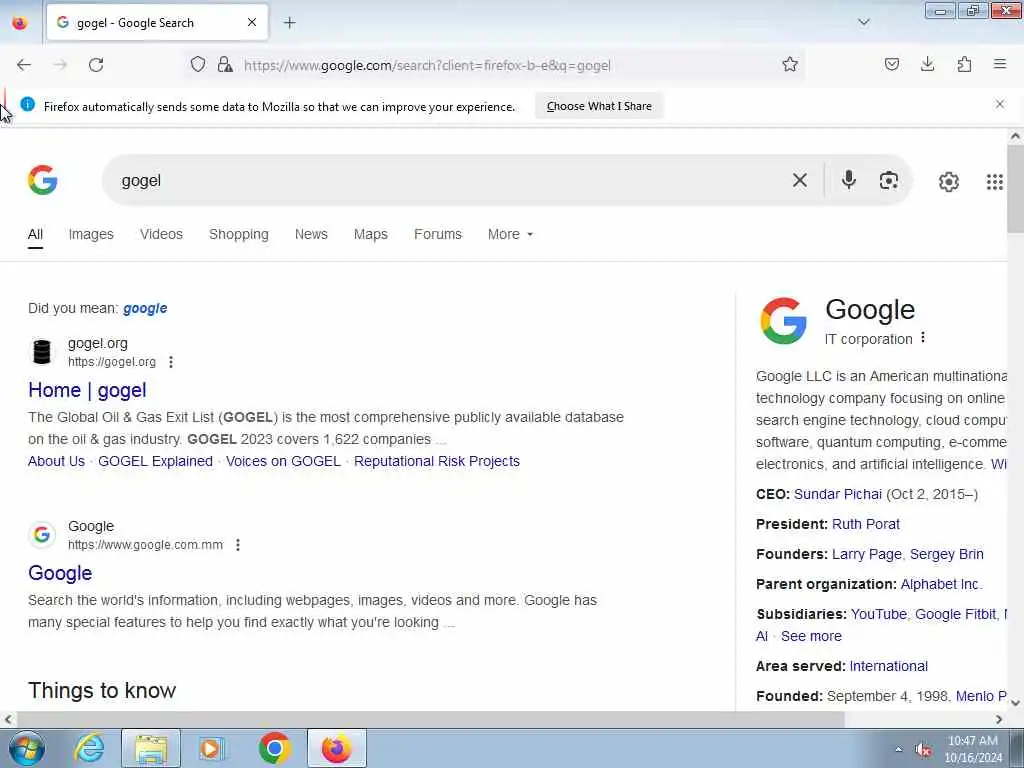Switch to the Shopping tab
Screen dimensions: 1024x768
(238, 234)
